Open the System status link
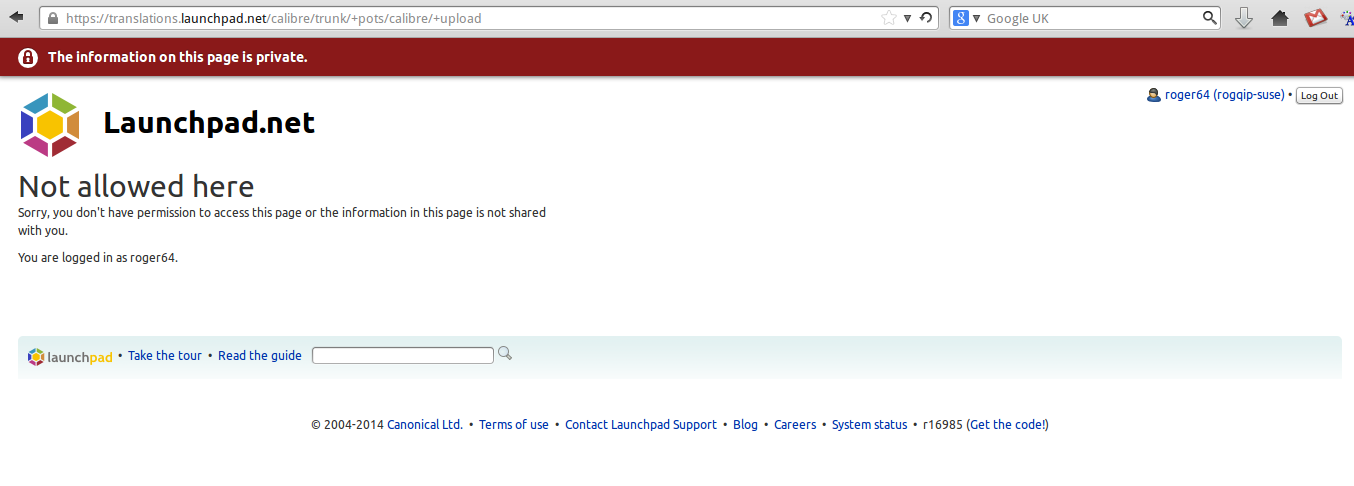 point(870,425)
